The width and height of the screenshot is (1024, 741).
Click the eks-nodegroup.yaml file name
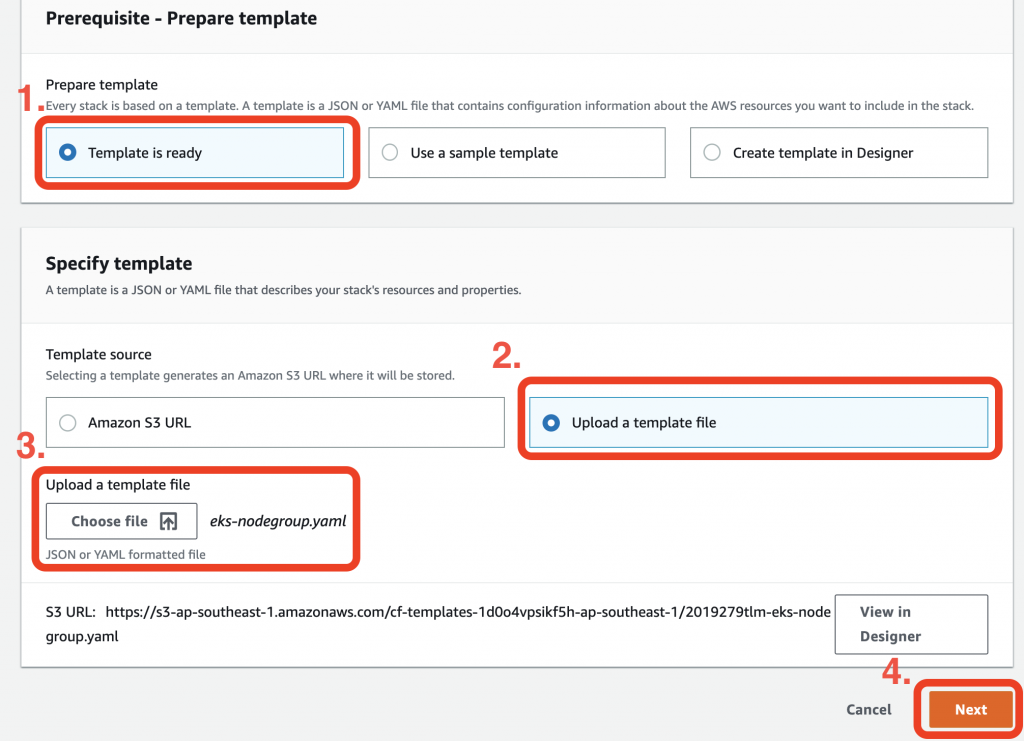click(278, 521)
